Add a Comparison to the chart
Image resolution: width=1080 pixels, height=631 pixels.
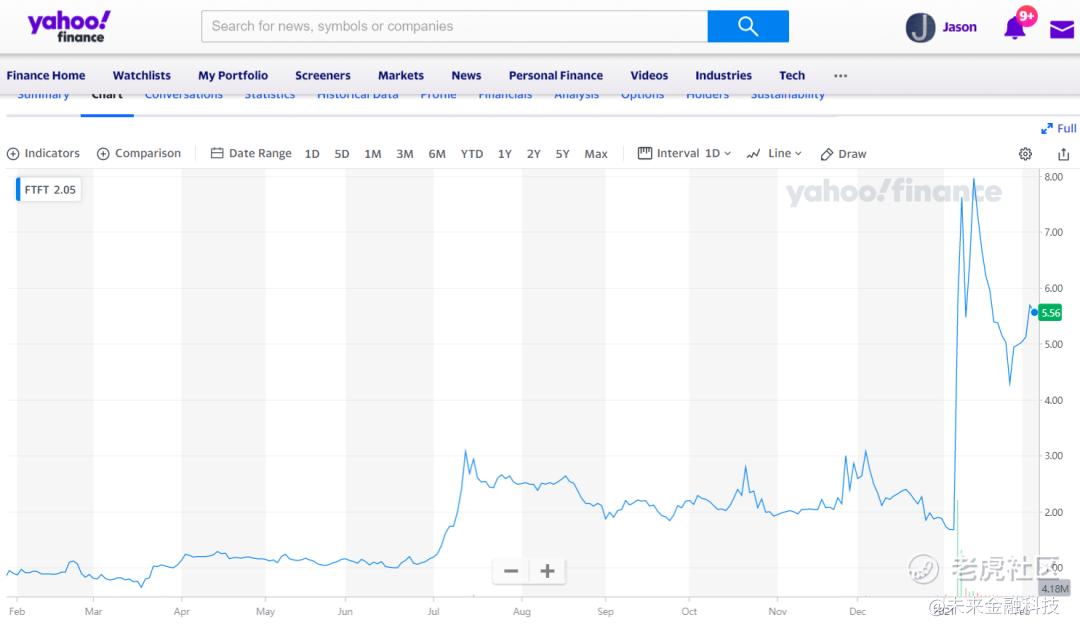coord(139,153)
